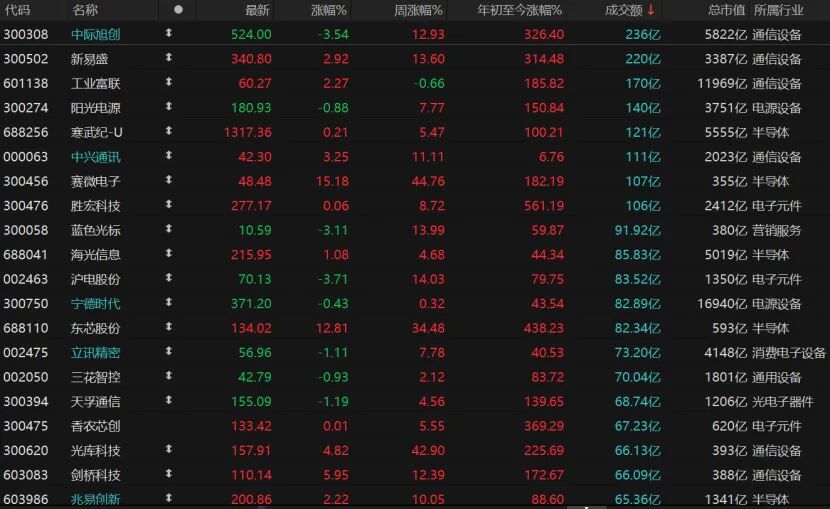Click the pin icon in 兆易创新 row
The image size is (830, 509).
click(168, 498)
